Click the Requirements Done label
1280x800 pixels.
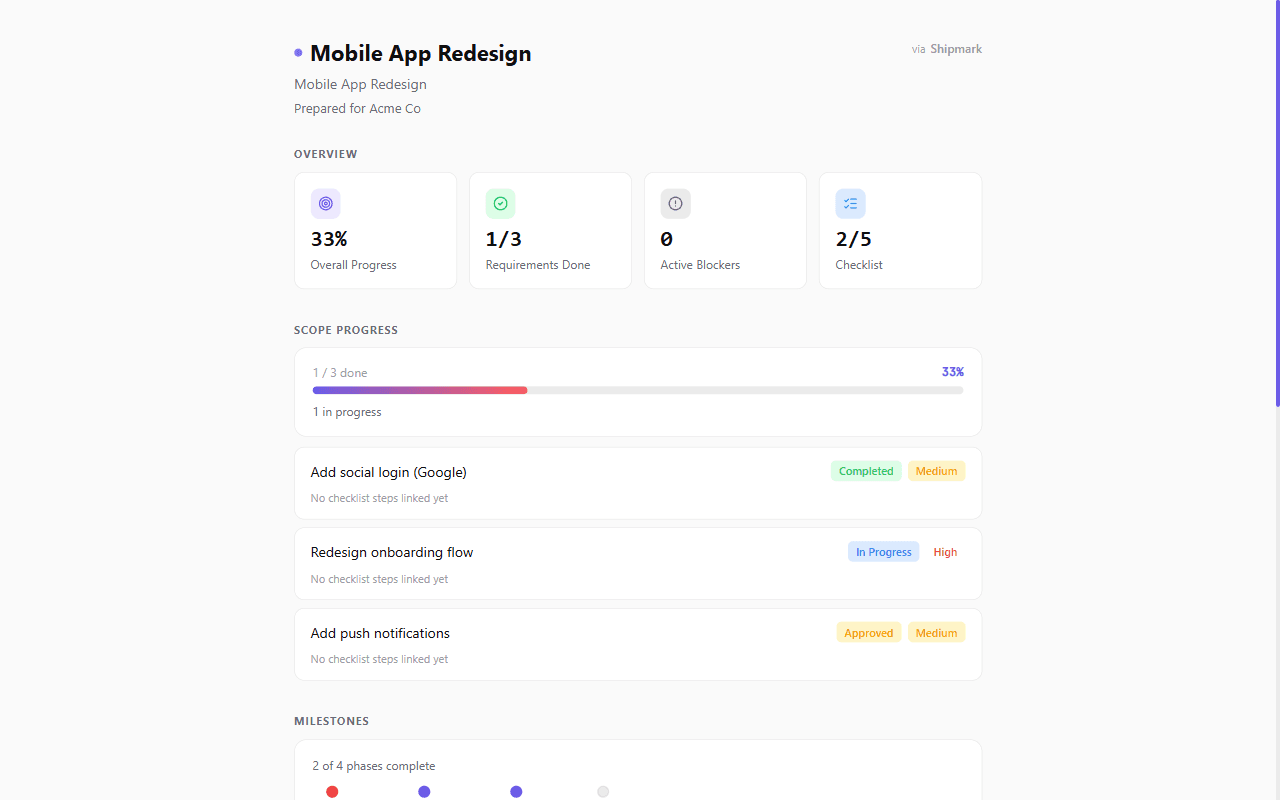(x=538, y=265)
